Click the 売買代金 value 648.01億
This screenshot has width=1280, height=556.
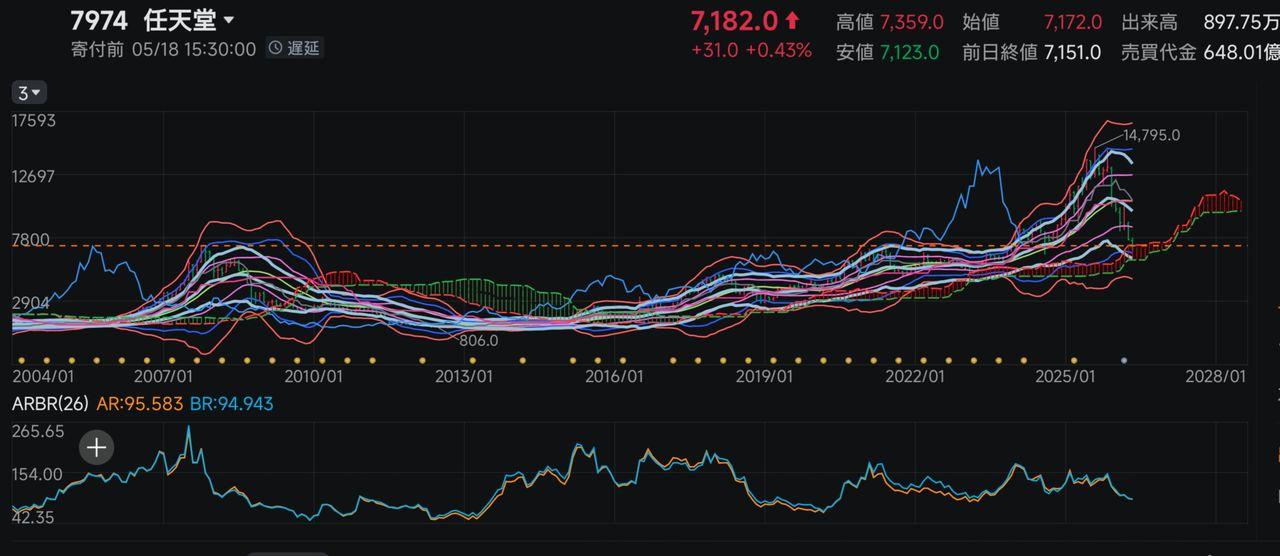coord(1241,52)
